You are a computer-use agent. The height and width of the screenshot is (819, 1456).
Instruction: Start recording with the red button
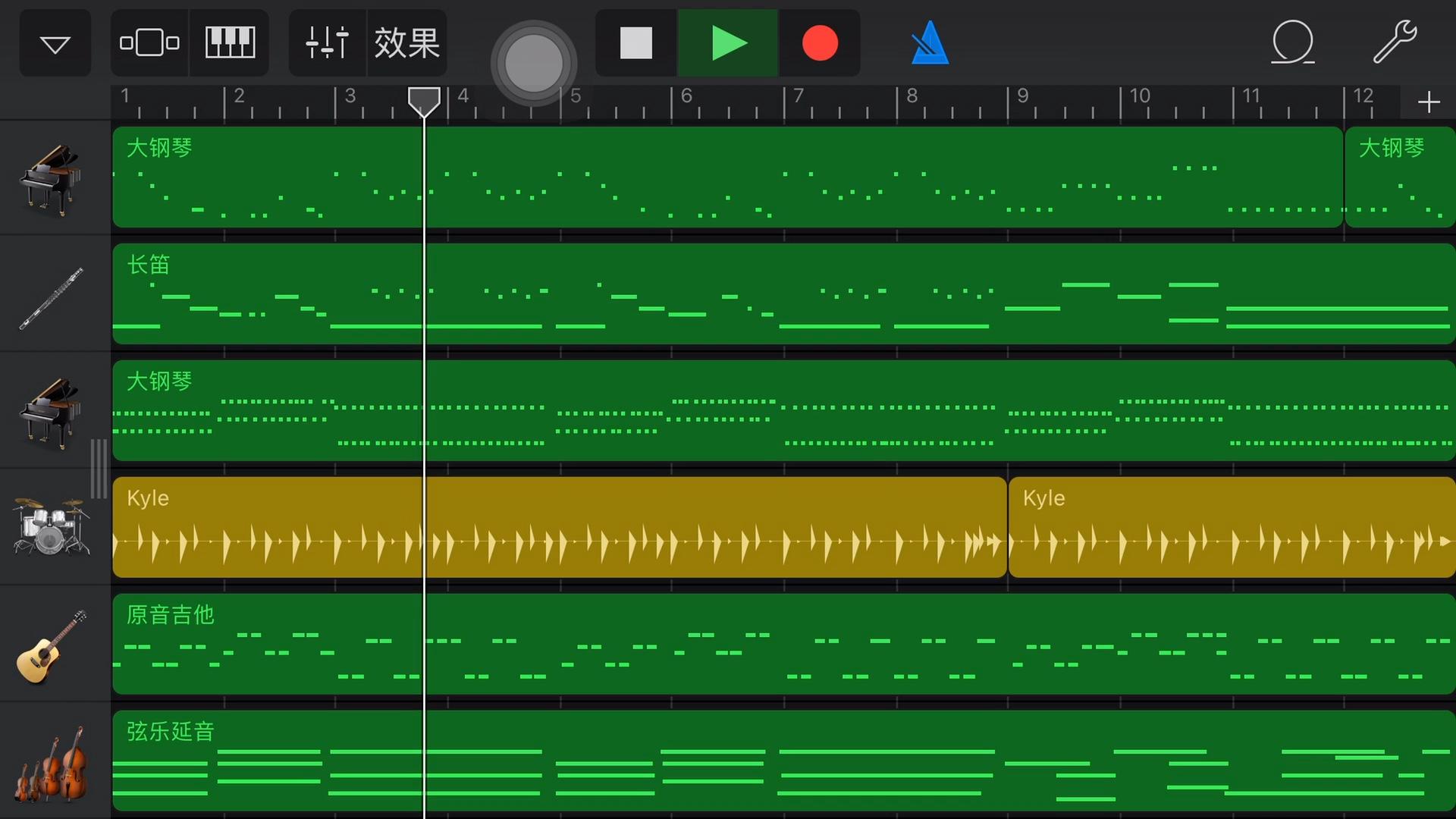(820, 43)
